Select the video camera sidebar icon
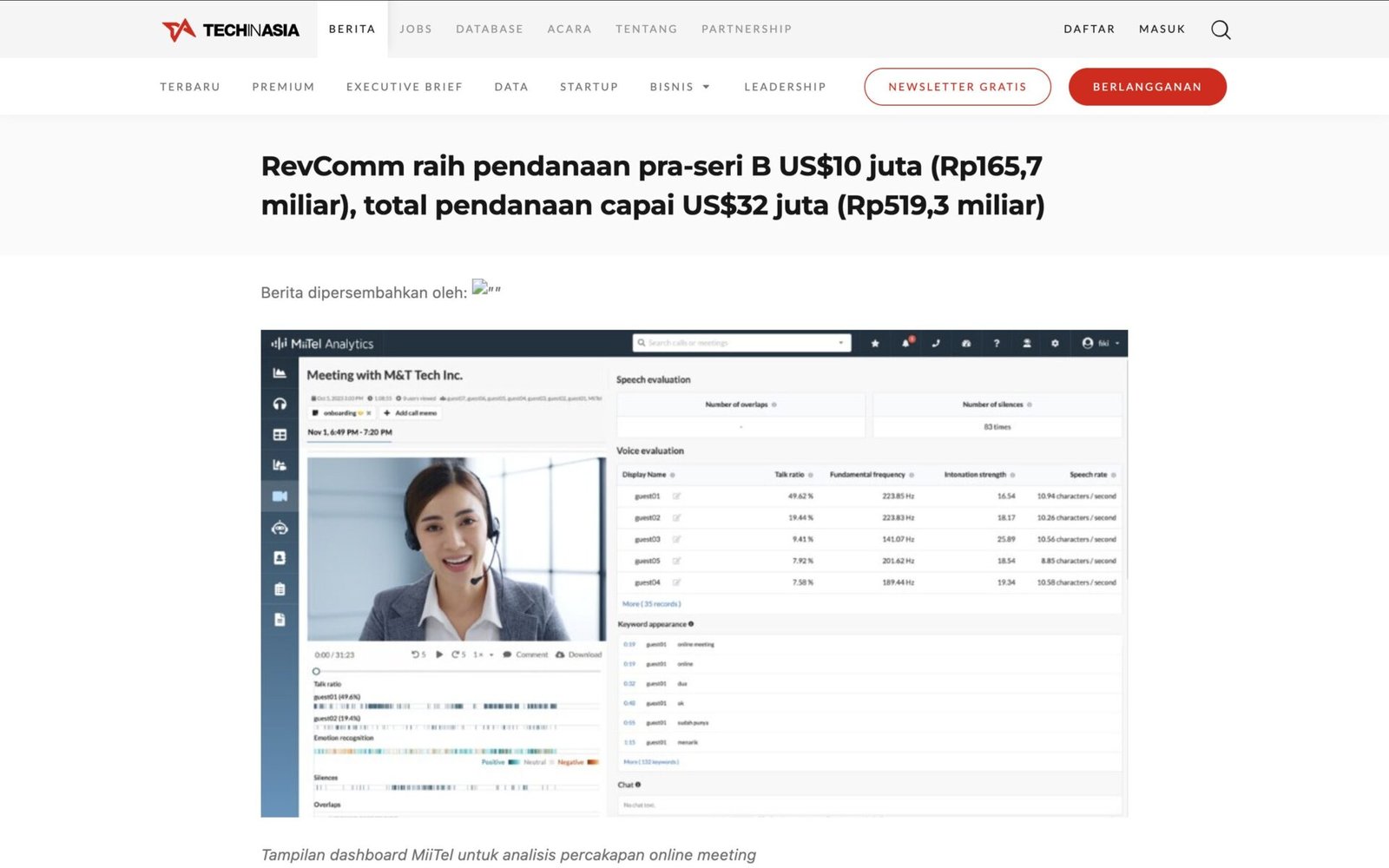 pos(280,496)
